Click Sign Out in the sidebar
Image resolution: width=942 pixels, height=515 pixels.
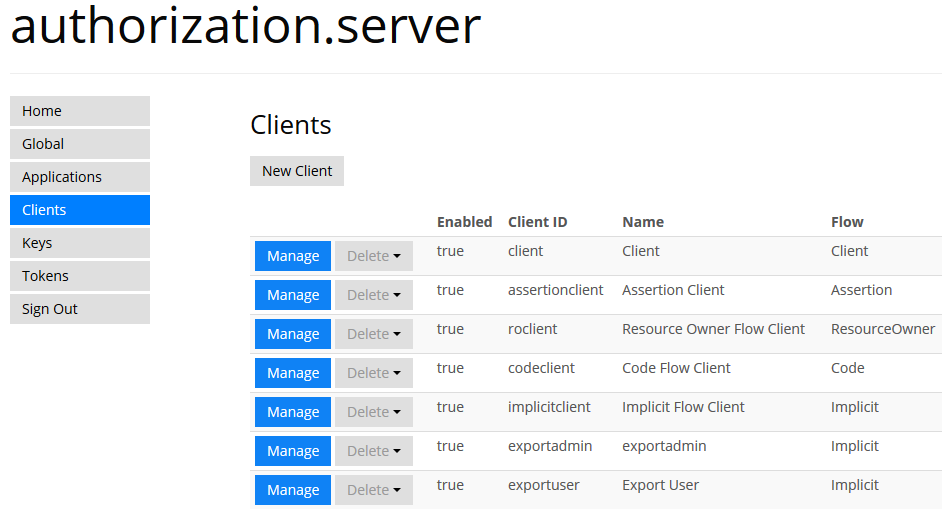pyautogui.click(x=80, y=309)
